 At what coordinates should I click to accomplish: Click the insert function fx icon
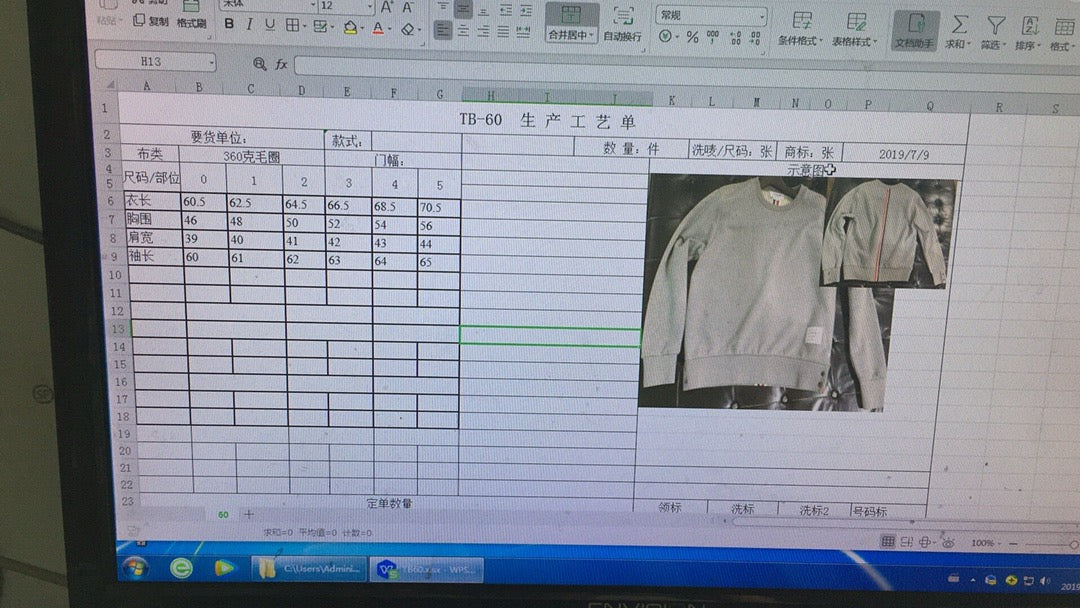point(282,64)
